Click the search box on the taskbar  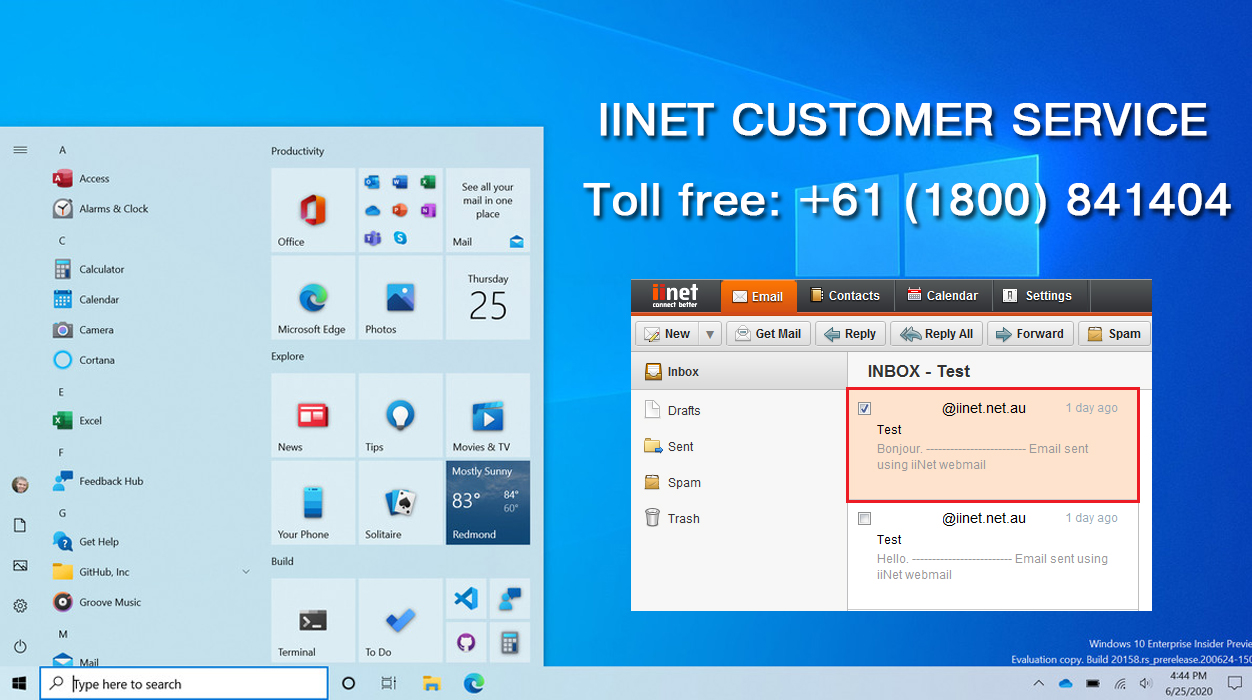(183, 683)
